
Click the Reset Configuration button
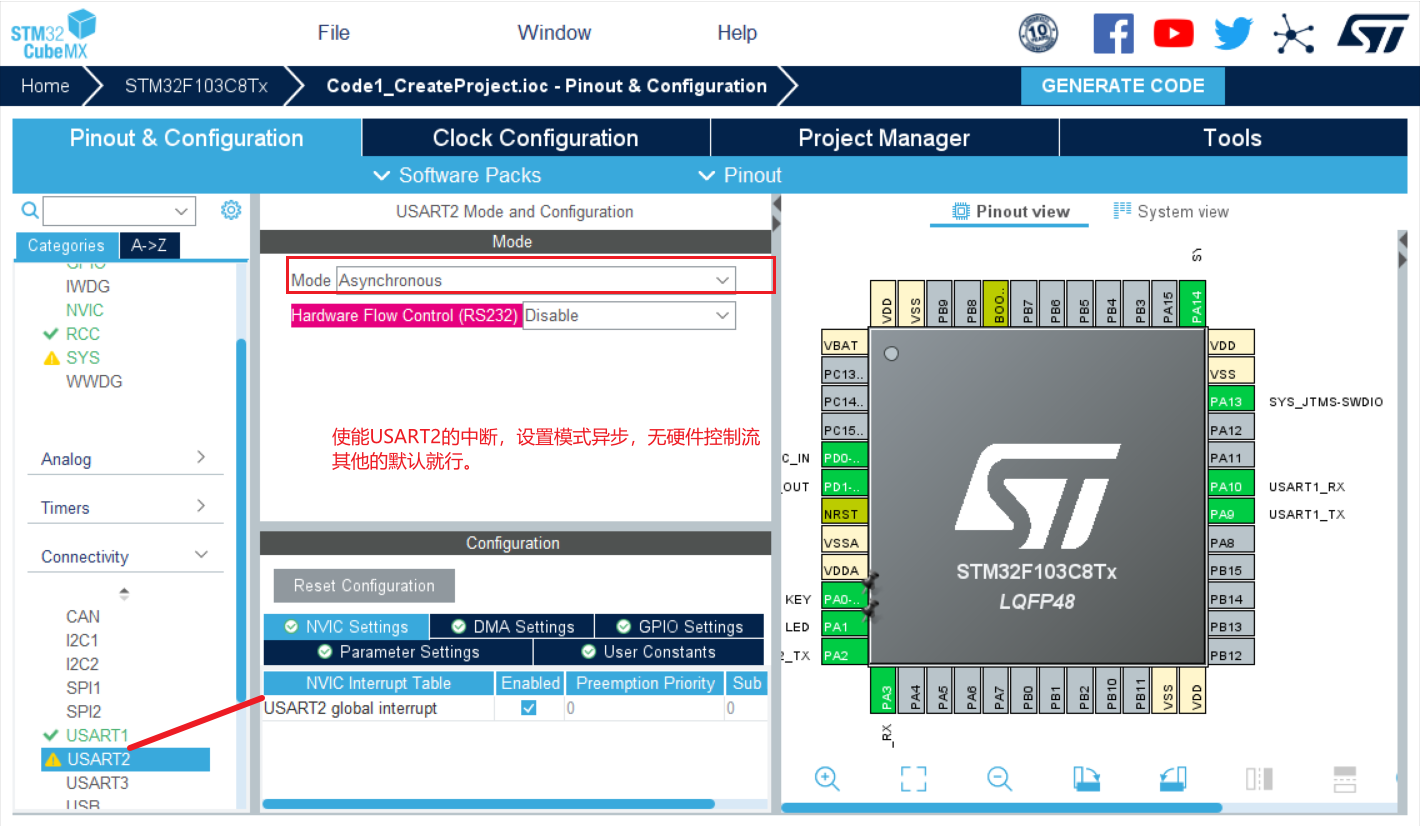pos(364,586)
